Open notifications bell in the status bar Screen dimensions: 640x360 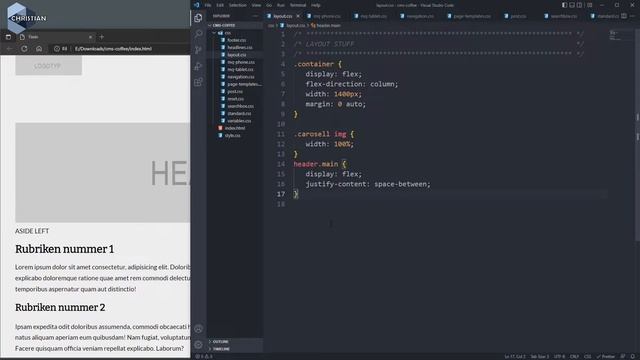pyautogui.click(x=633, y=356)
